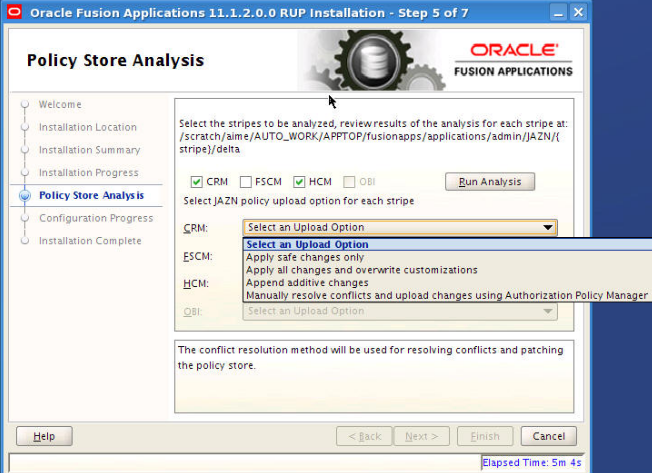Click the FSCM label in upload options
The width and height of the screenshot is (652, 473).
198,256
